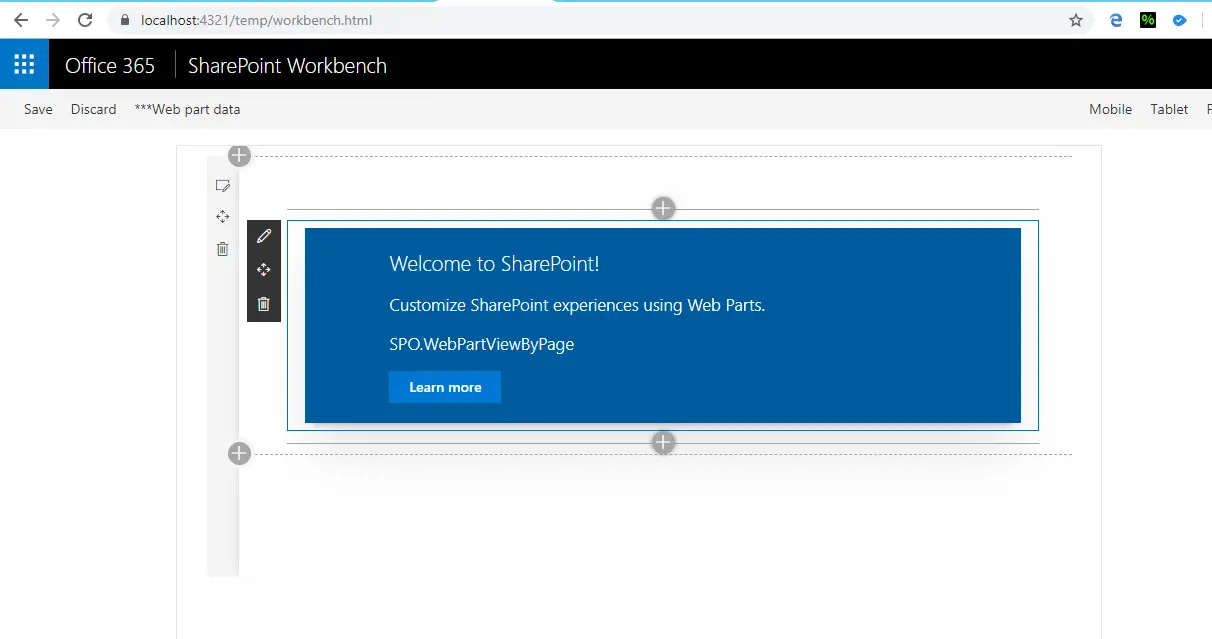Go forward using the browser forward arrow
The image size is (1212, 639).
(x=53, y=20)
